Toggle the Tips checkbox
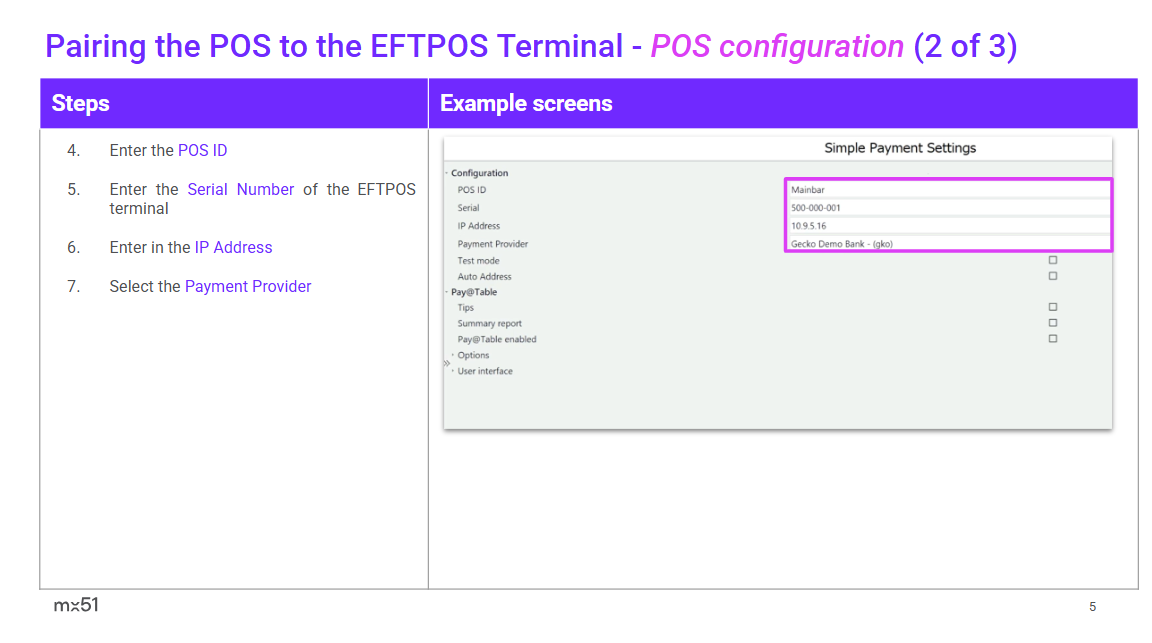Image resolution: width=1152 pixels, height=643 pixels. click(1052, 307)
